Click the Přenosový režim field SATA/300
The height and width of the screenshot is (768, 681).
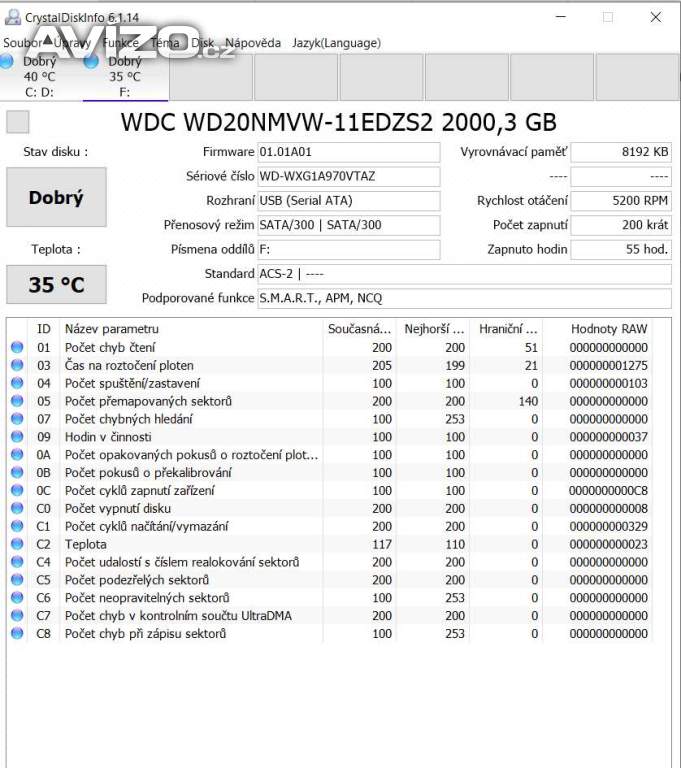pos(349,225)
